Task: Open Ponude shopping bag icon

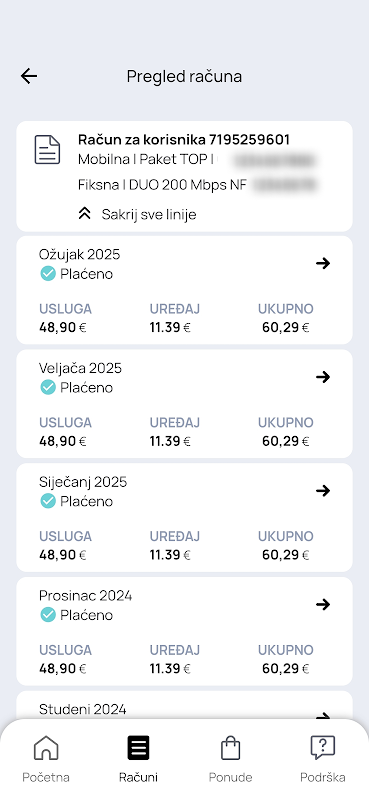Action: tap(230, 748)
